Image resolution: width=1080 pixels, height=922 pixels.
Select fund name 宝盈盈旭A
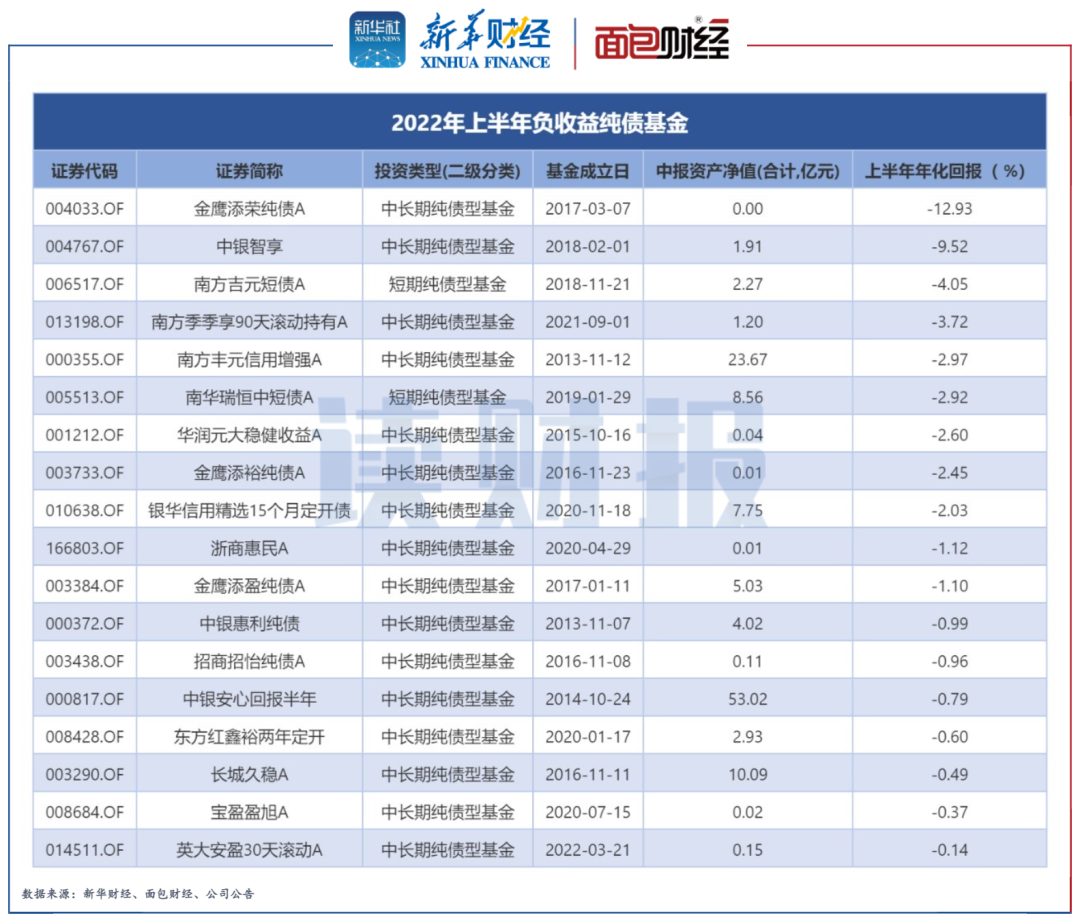pyautogui.click(x=249, y=813)
